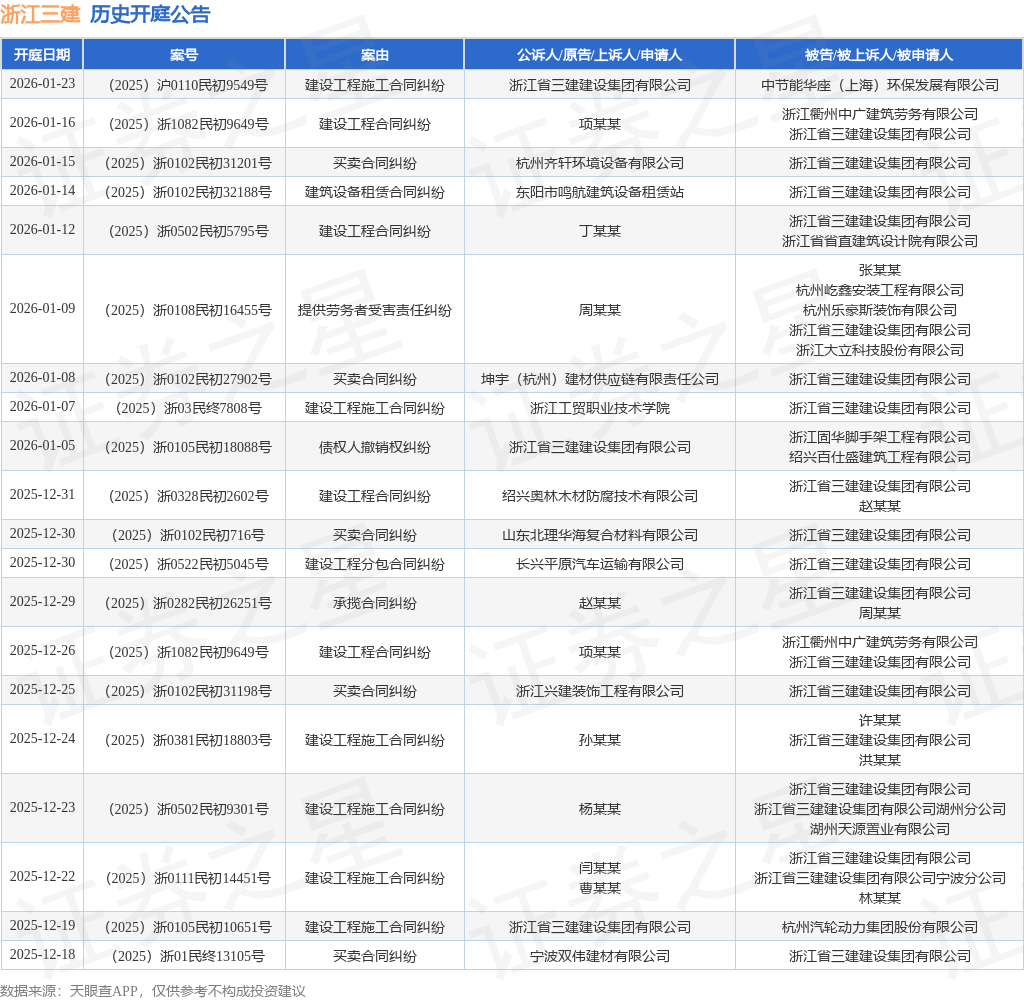Viewport: 1024px width, 1000px height.
Task: Click plaintiff 赵某某 in 2025-12-29 row
Action: point(600,603)
